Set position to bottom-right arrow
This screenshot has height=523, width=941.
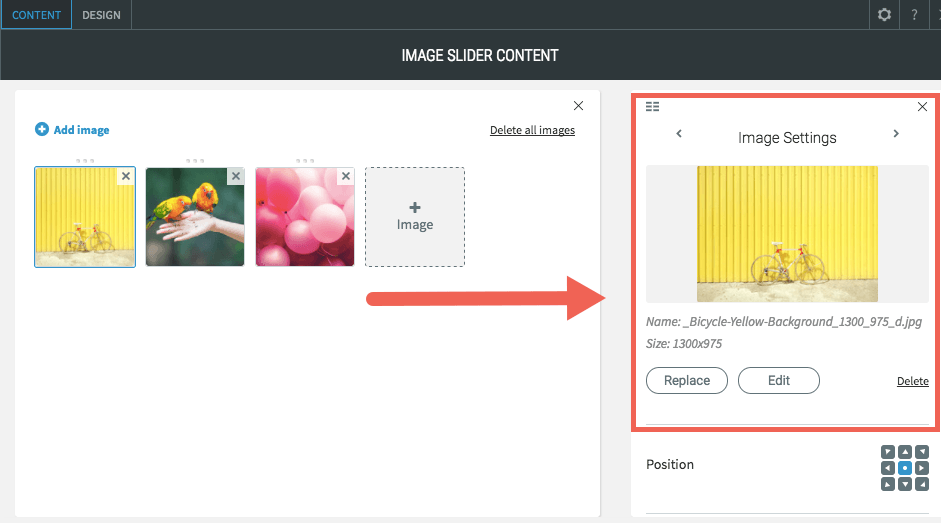(x=922, y=484)
